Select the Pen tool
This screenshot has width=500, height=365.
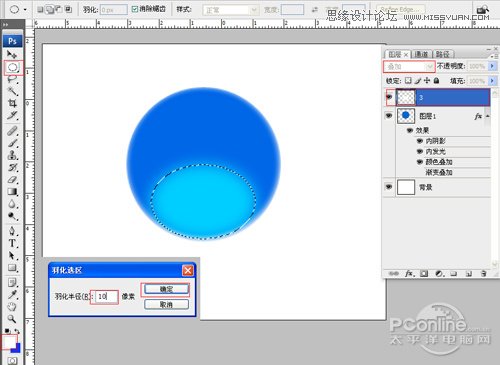(12, 231)
